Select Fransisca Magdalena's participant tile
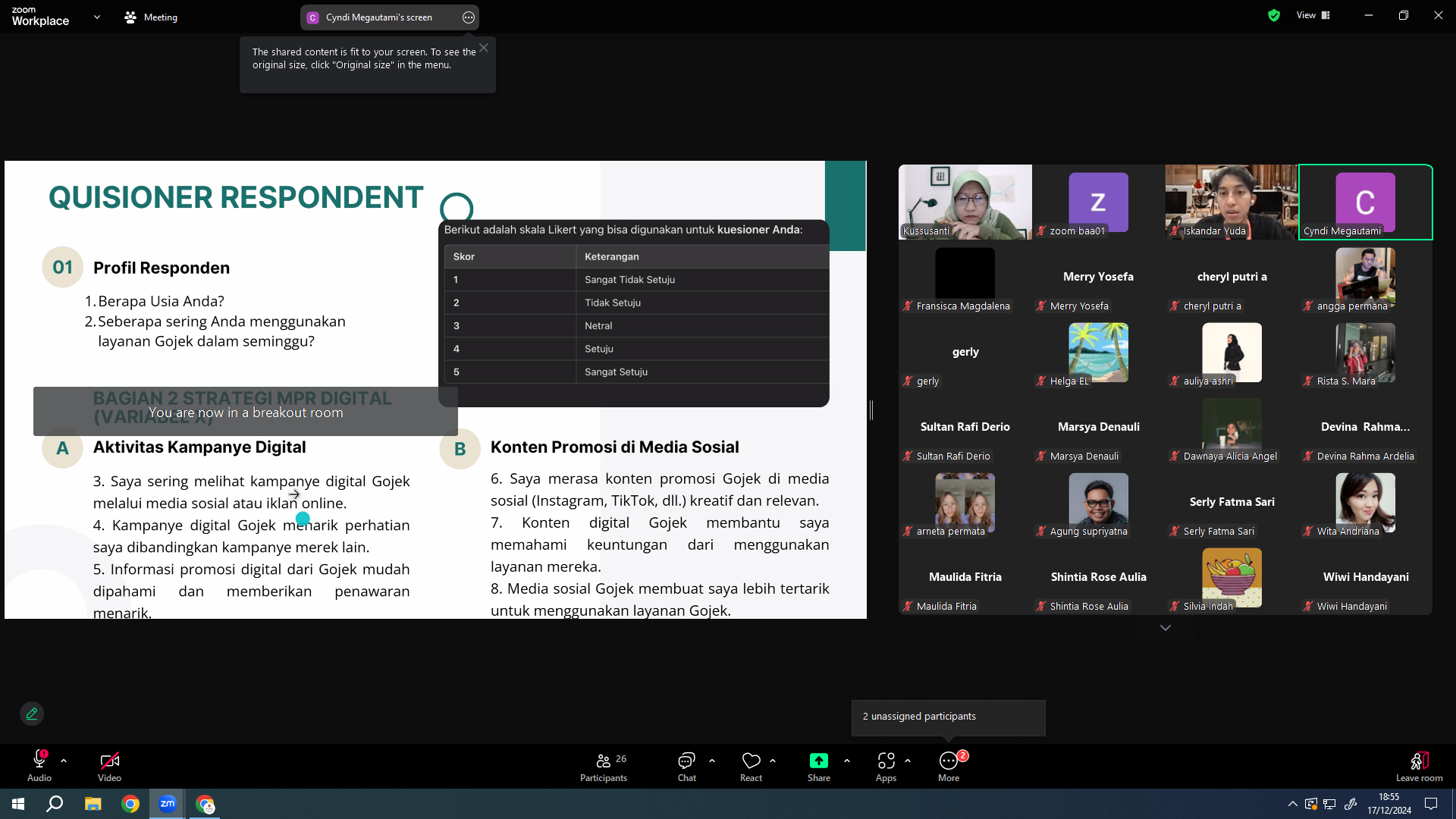This screenshot has height=819, width=1456. [x=965, y=277]
